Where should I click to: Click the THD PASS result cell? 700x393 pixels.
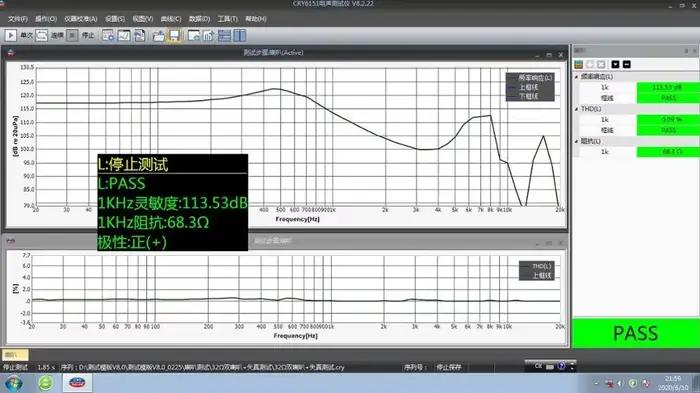tap(668, 130)
